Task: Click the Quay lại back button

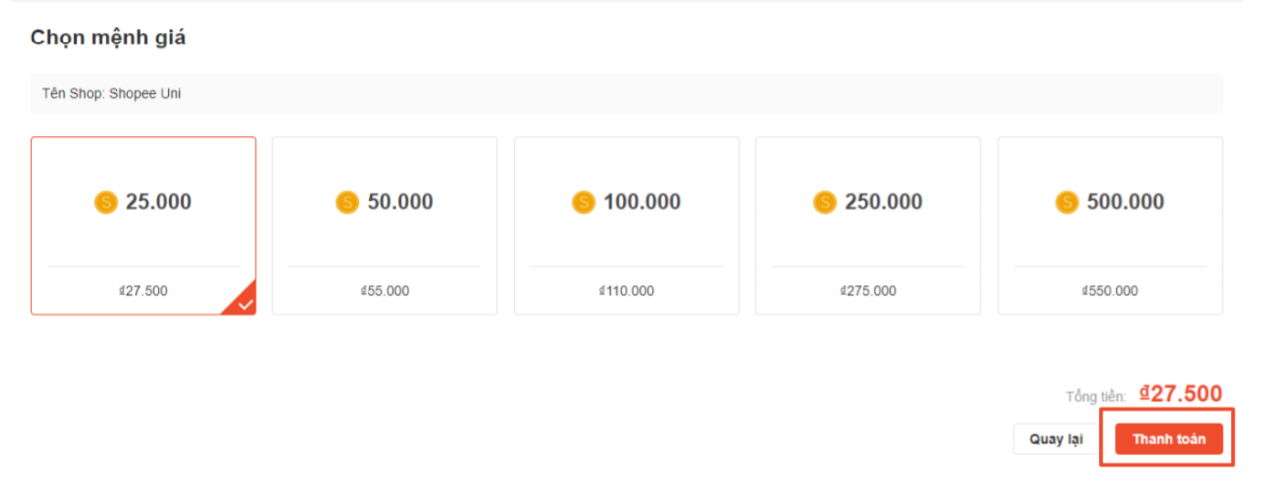Action: pos(1056,439)
